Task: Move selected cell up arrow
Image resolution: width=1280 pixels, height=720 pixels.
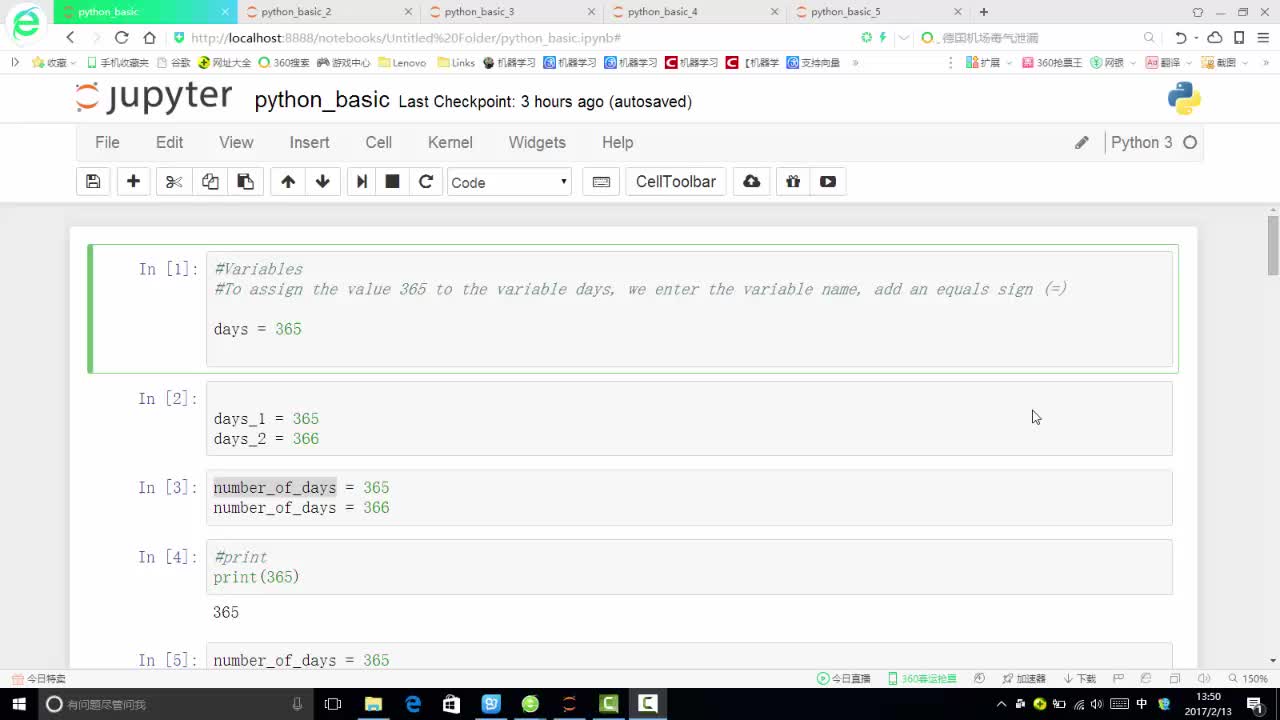Action: [x=288, y=182]
